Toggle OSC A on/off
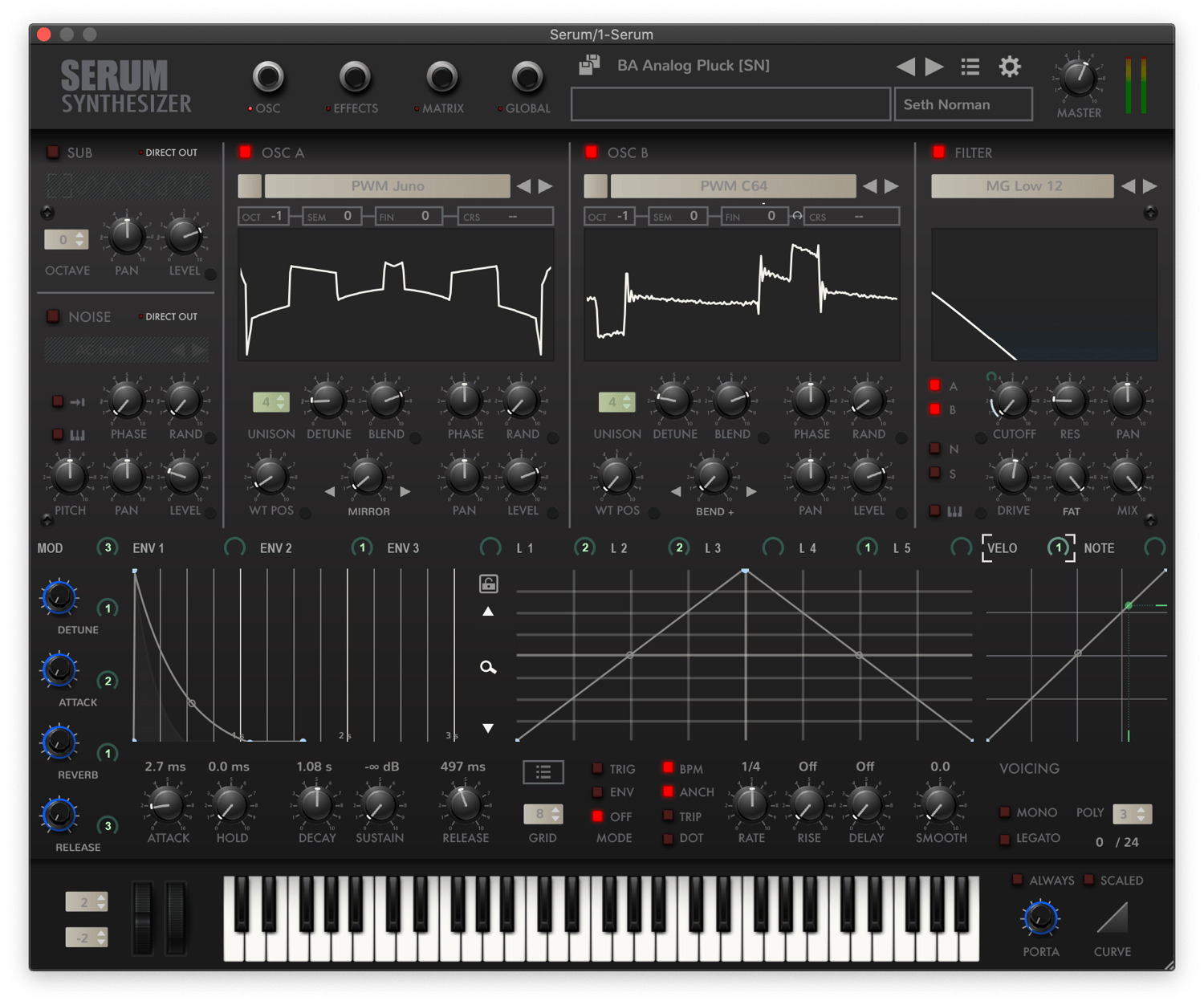This screenshot has width=1204, height=1005. (x=246, y=152)
